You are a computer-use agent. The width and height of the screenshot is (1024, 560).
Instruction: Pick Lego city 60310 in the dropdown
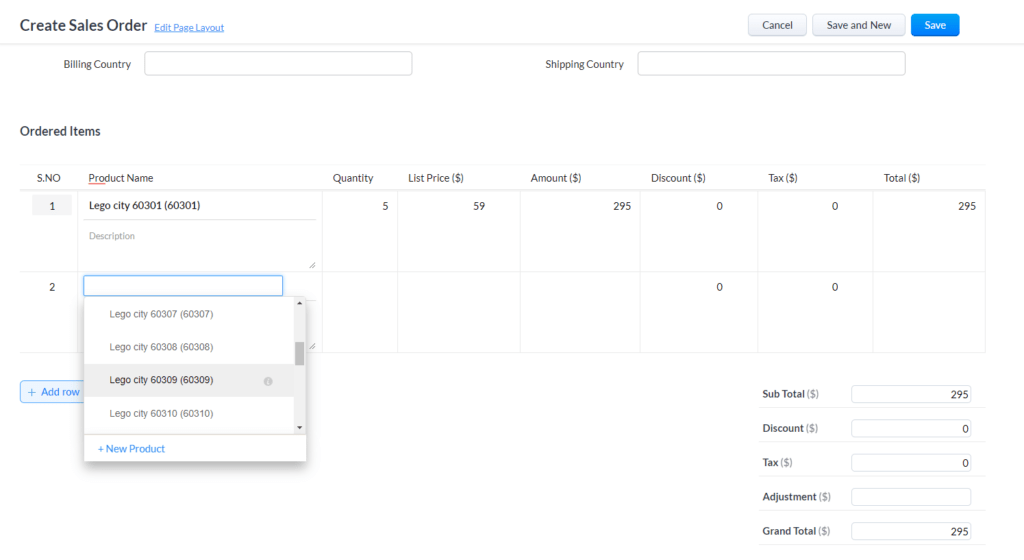[x=161, y=413]
